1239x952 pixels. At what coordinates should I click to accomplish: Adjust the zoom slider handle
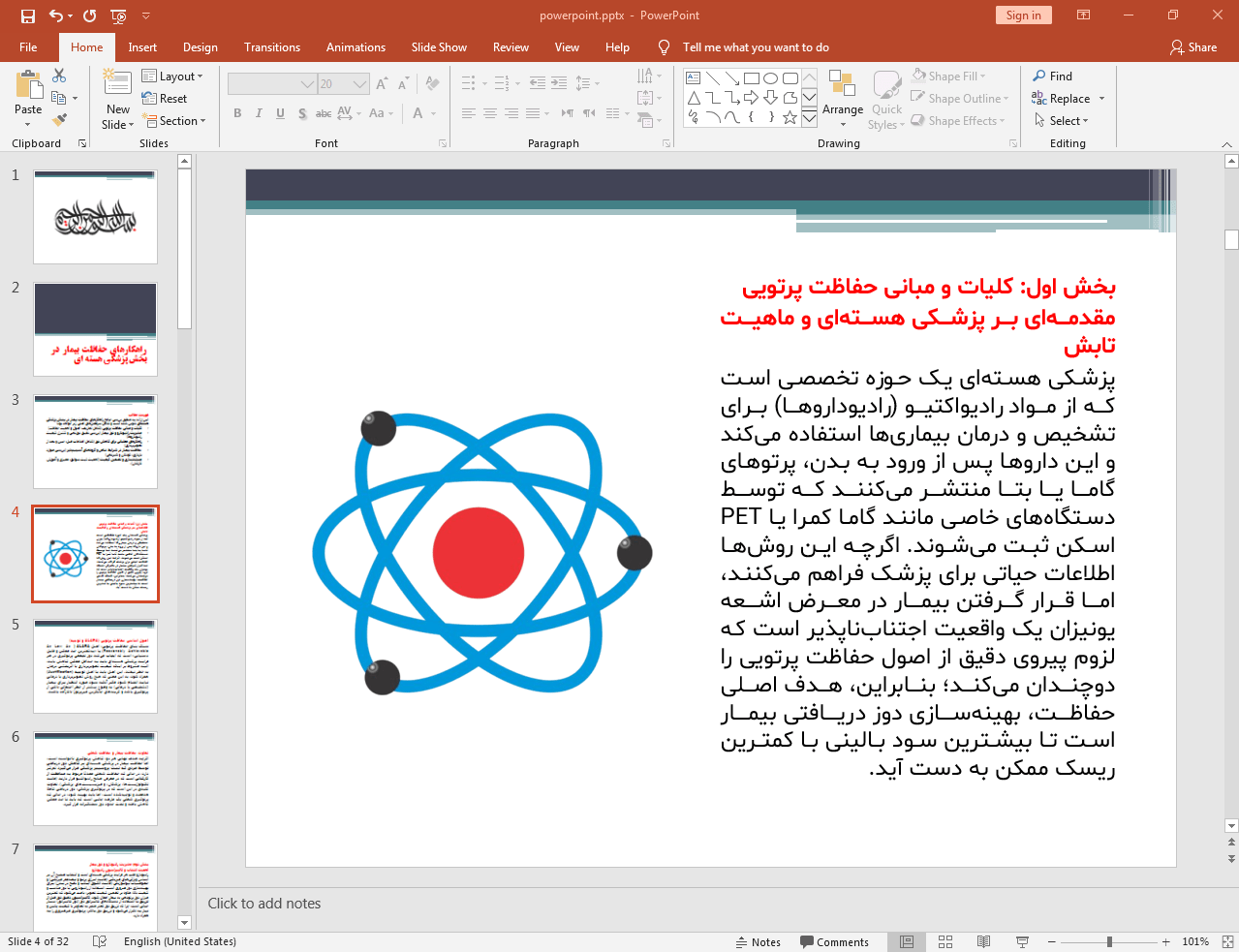tap(1109, 941)
